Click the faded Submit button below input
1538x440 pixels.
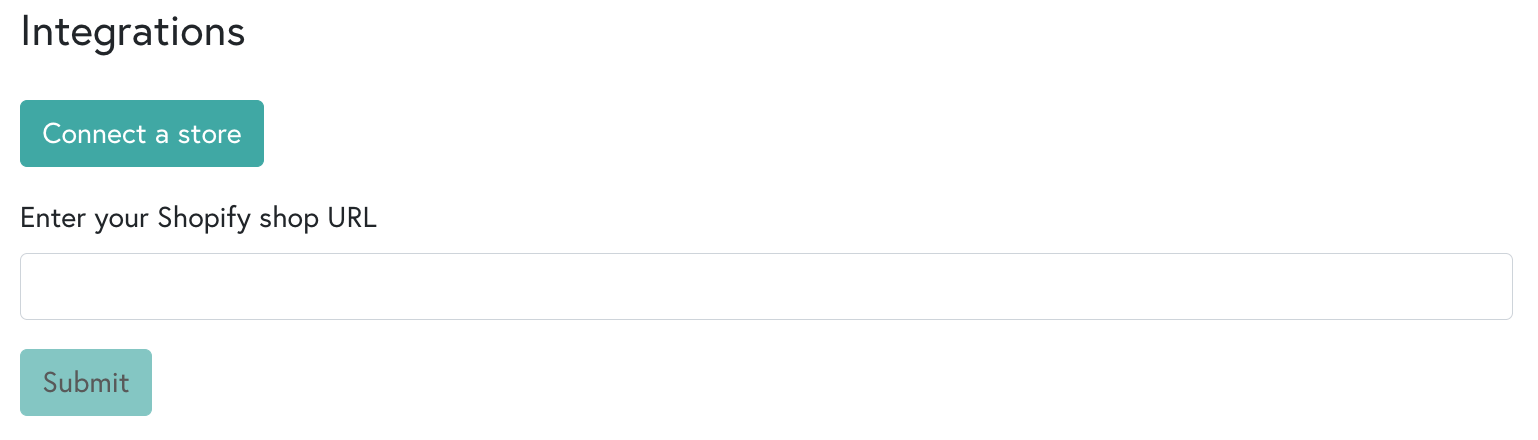coord(86,382)
